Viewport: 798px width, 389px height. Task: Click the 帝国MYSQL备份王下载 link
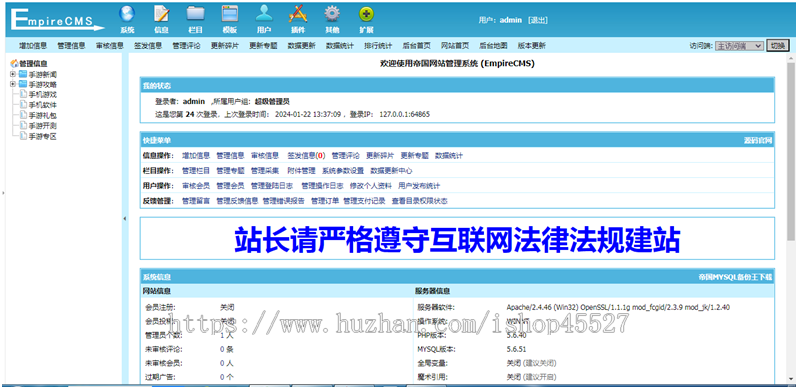pos(735,277)
